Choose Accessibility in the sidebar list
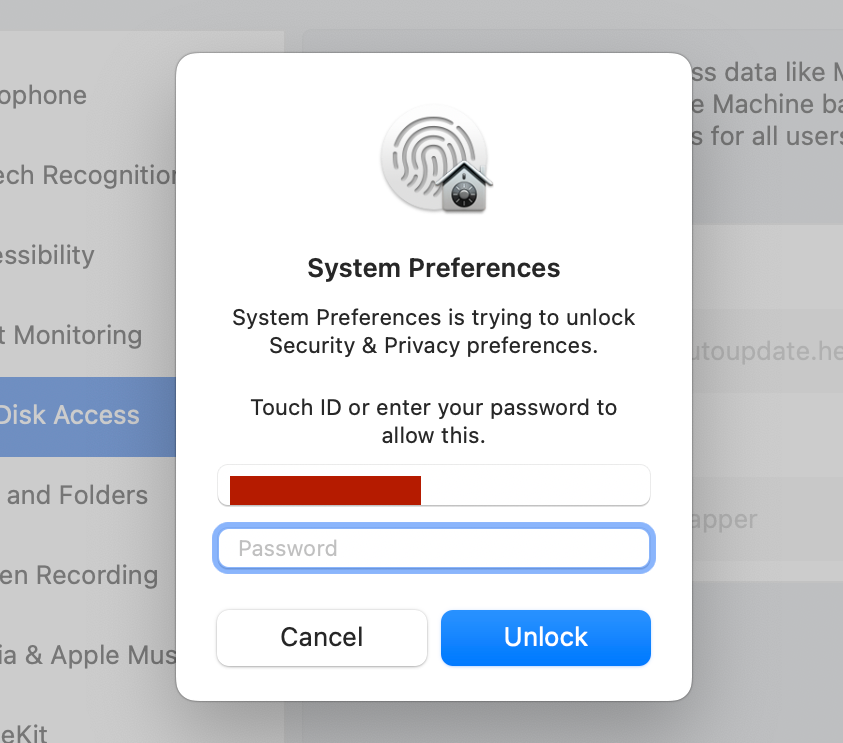Image resolution: width=843 pixels, height=743 pixels. coord(47,256)
